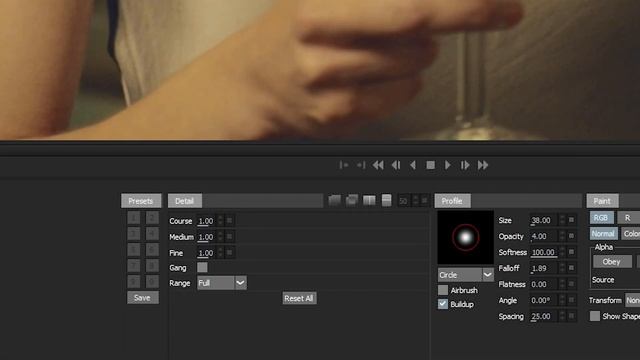
Task: Toggle the Show Shape checkbox
Action: pos(595,316)
